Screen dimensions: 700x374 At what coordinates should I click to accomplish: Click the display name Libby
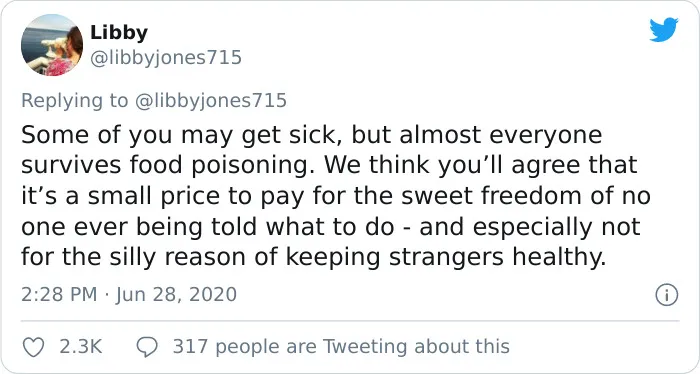(119, 33)
